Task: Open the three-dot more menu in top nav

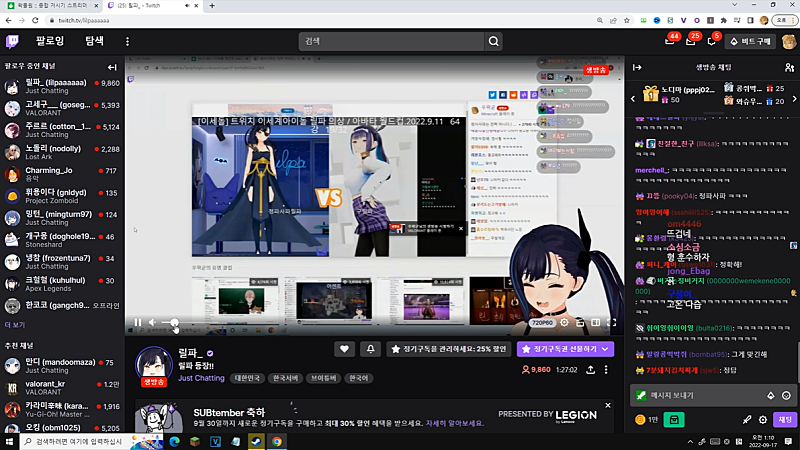Action: [x=128, y=41]
